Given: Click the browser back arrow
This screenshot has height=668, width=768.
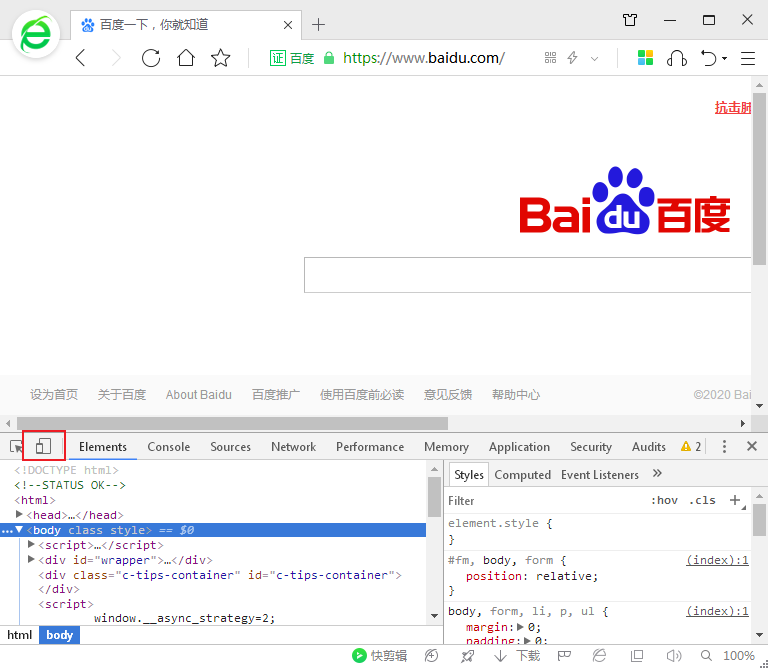Looking at the screenshot, I should click(81, 58).
